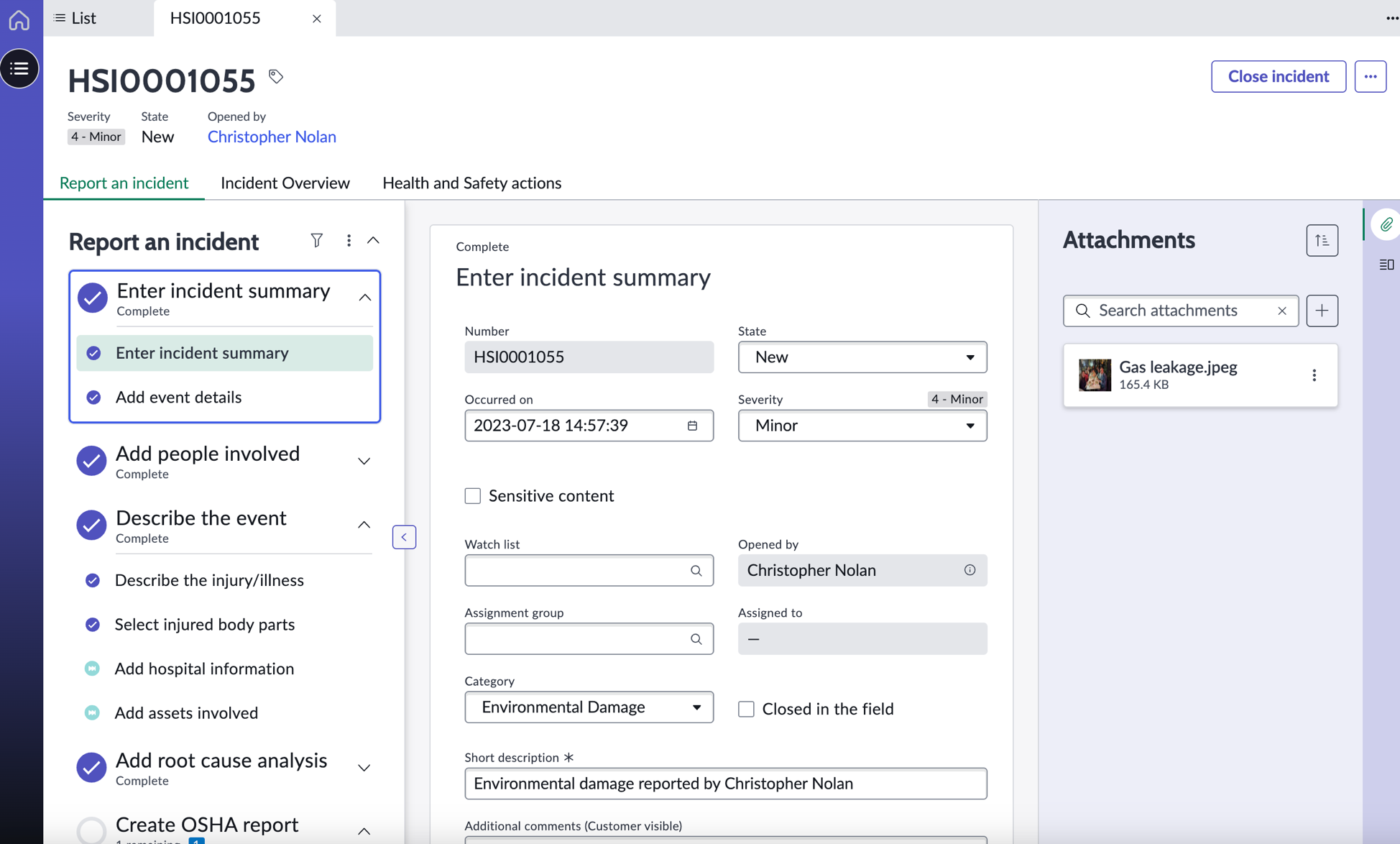1400x844 pixels.
Task: Click the Enter incident summary stage check icon
Action: tap(92, 298)
